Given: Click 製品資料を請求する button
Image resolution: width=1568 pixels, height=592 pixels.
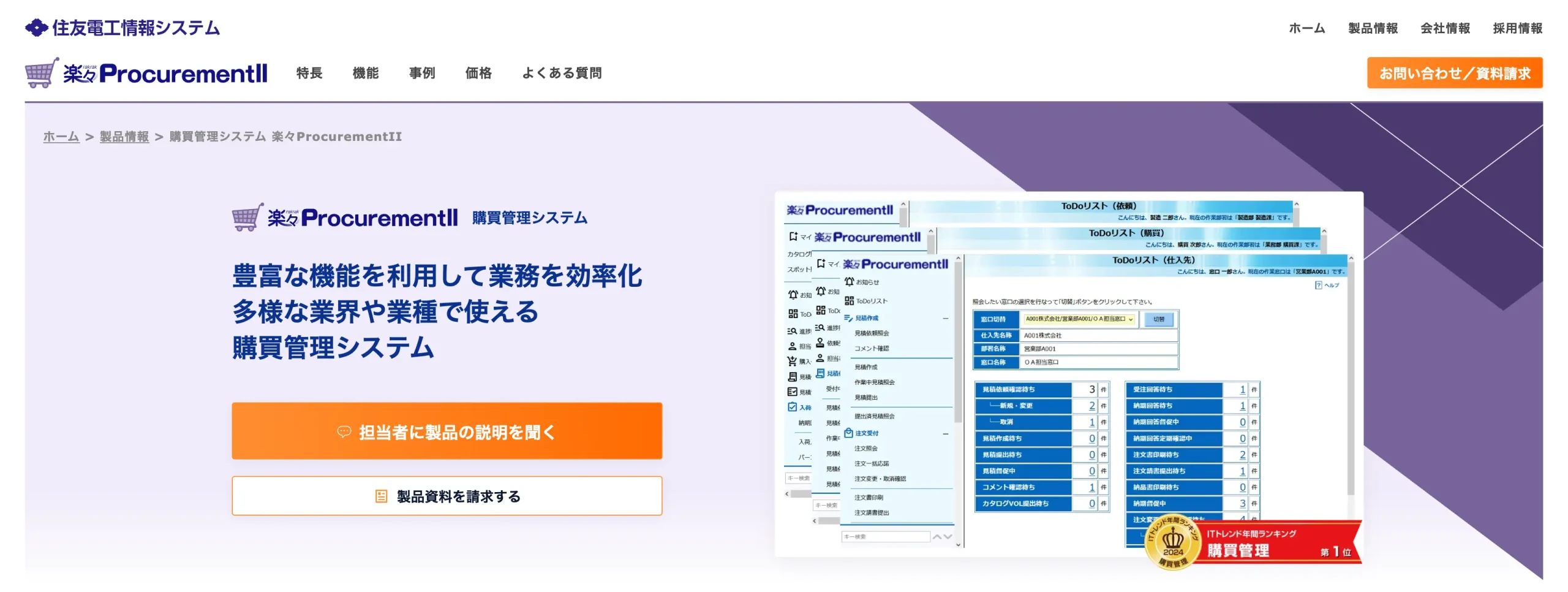Looking at the screenshot, I should [447, 498].
